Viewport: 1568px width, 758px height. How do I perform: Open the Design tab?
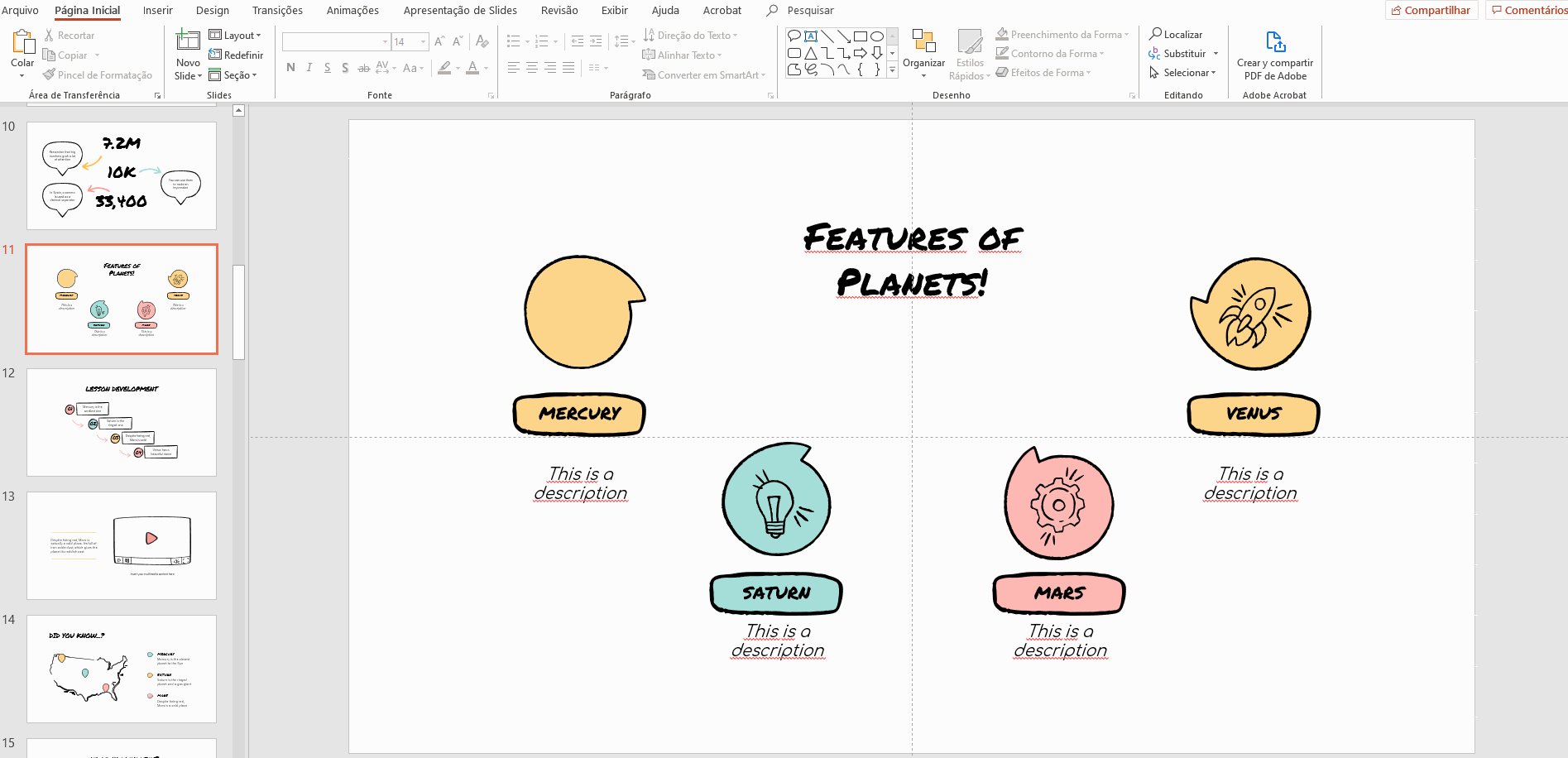click(x=213, y=10)
